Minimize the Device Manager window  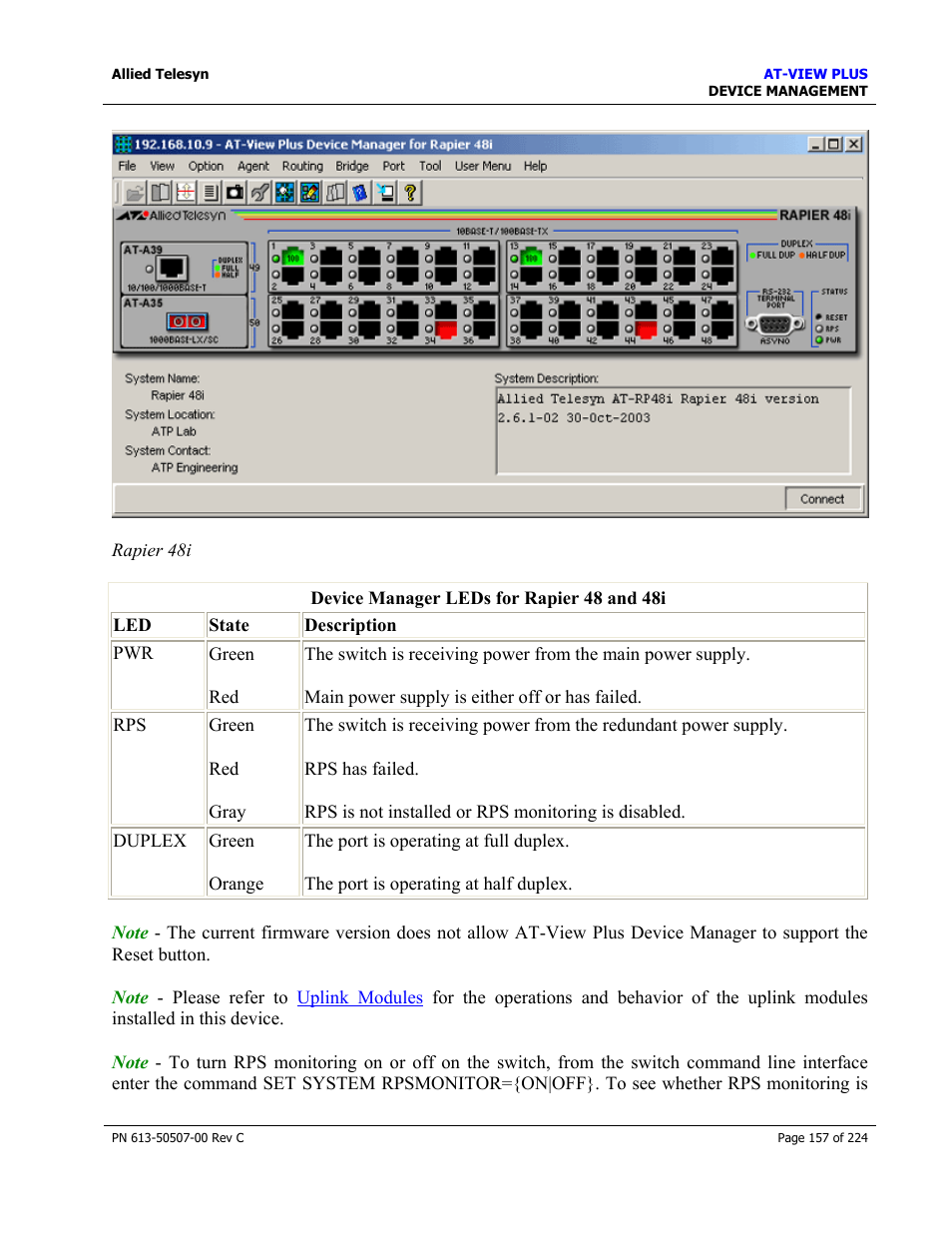[x=816, y=144]
